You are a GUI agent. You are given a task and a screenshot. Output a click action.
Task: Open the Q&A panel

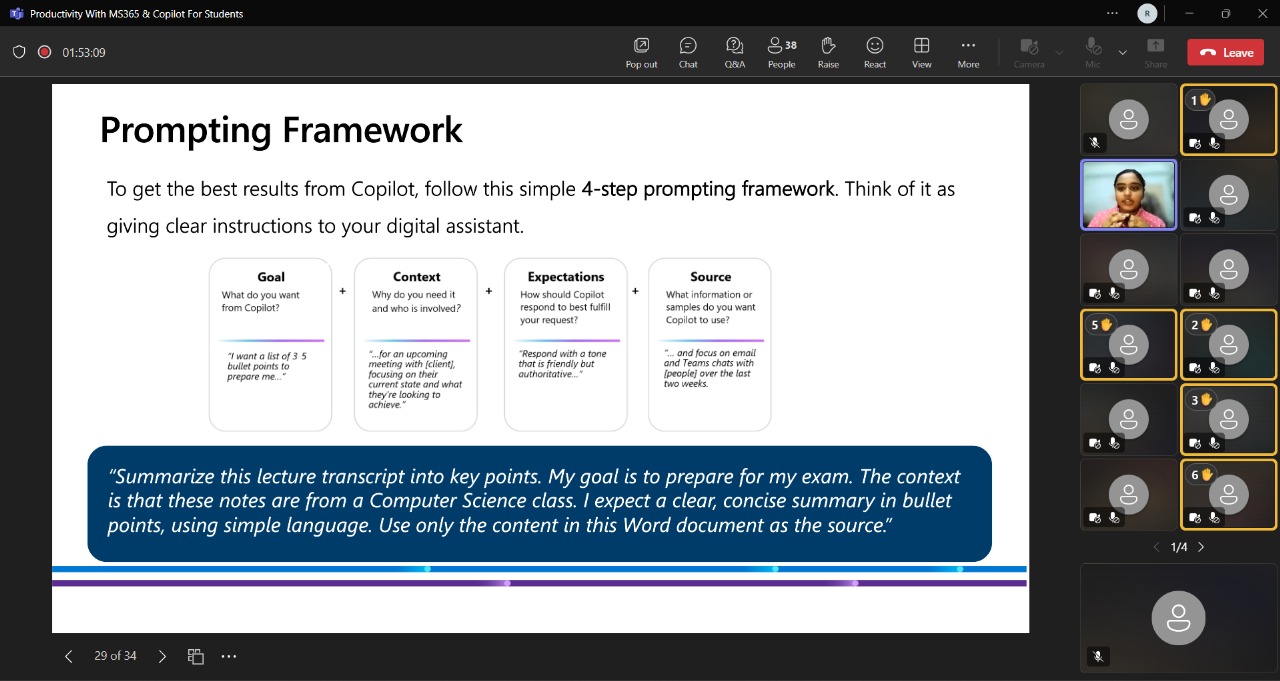pos(734,52)
